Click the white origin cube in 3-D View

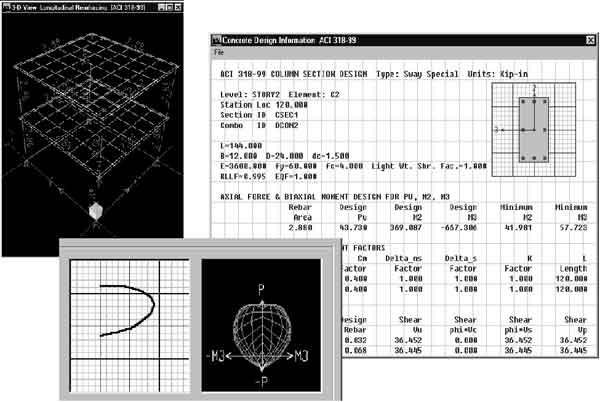point(95,211)
